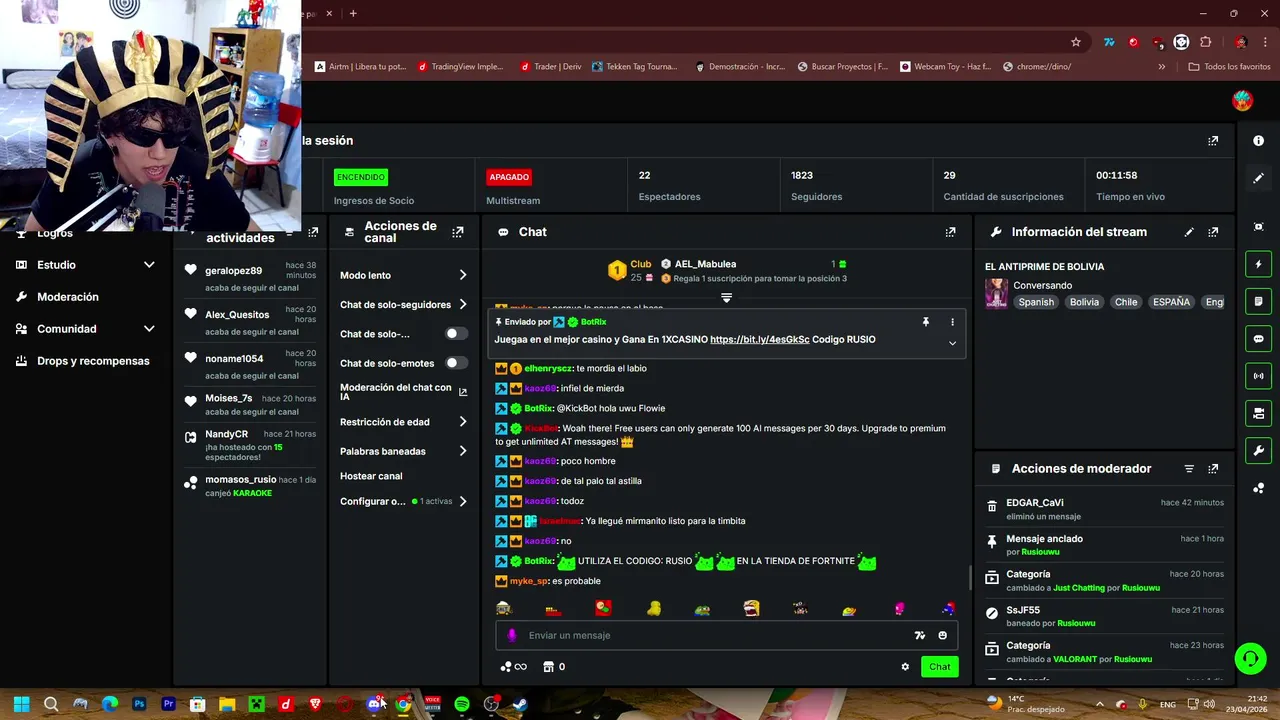This screenshot has height=720, width=1280.
Task: Open Discord from the taskbar
Action: point(374,704)
